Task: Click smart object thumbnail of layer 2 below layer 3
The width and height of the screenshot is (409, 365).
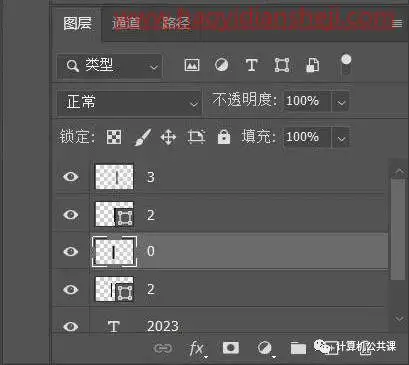Action: point(115,214)
